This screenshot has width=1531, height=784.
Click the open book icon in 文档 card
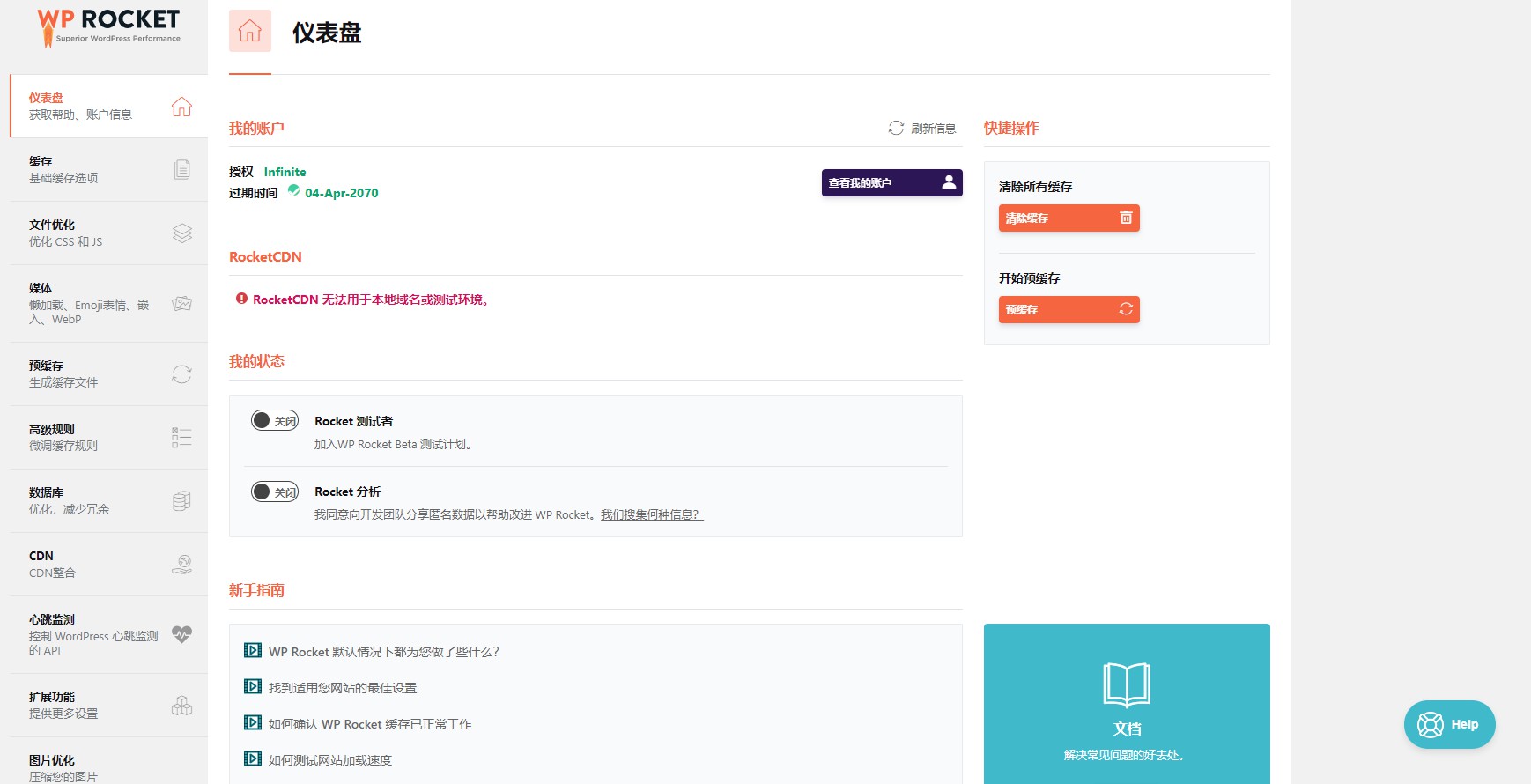click(1127, 684)
